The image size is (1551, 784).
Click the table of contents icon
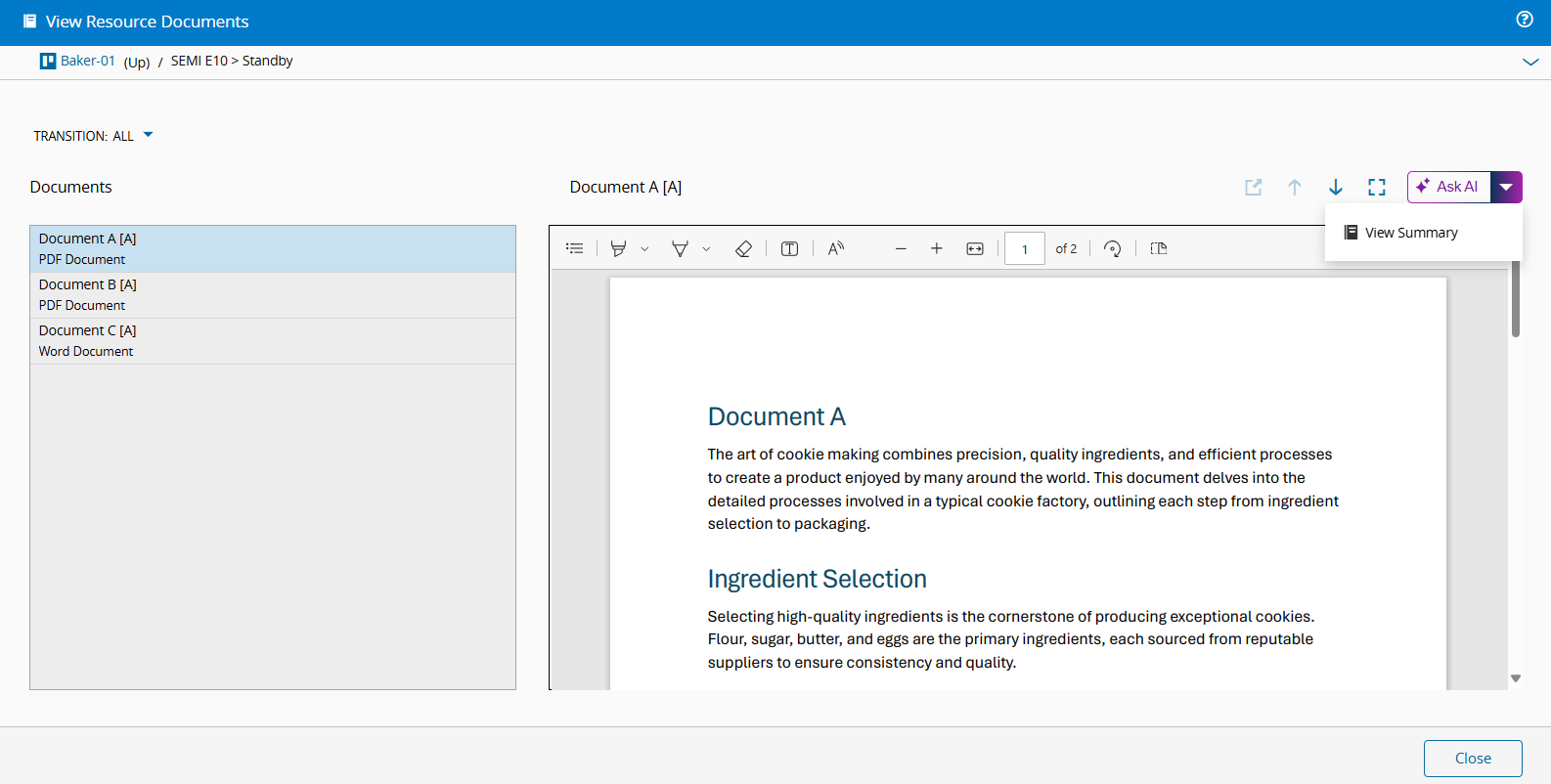tap(575, 249)
